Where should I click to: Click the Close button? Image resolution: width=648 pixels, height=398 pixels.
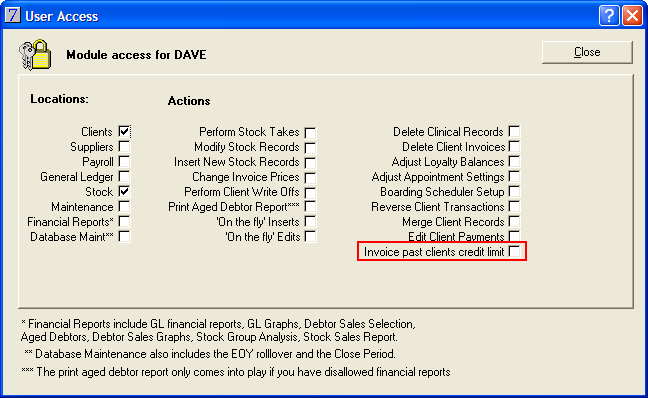tap(587, 52)
